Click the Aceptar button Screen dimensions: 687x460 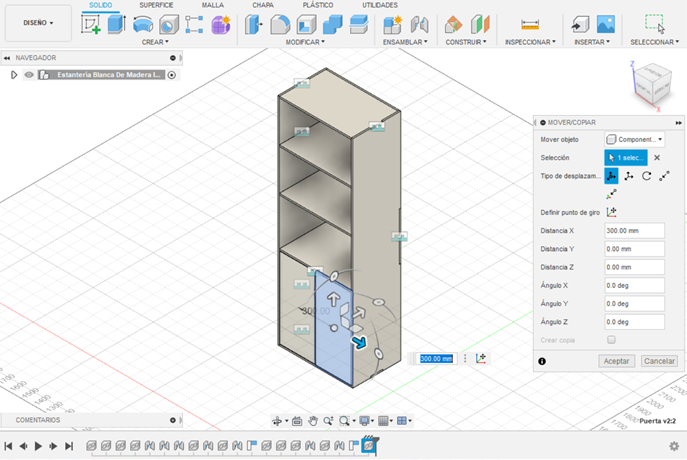click(616, 360)
